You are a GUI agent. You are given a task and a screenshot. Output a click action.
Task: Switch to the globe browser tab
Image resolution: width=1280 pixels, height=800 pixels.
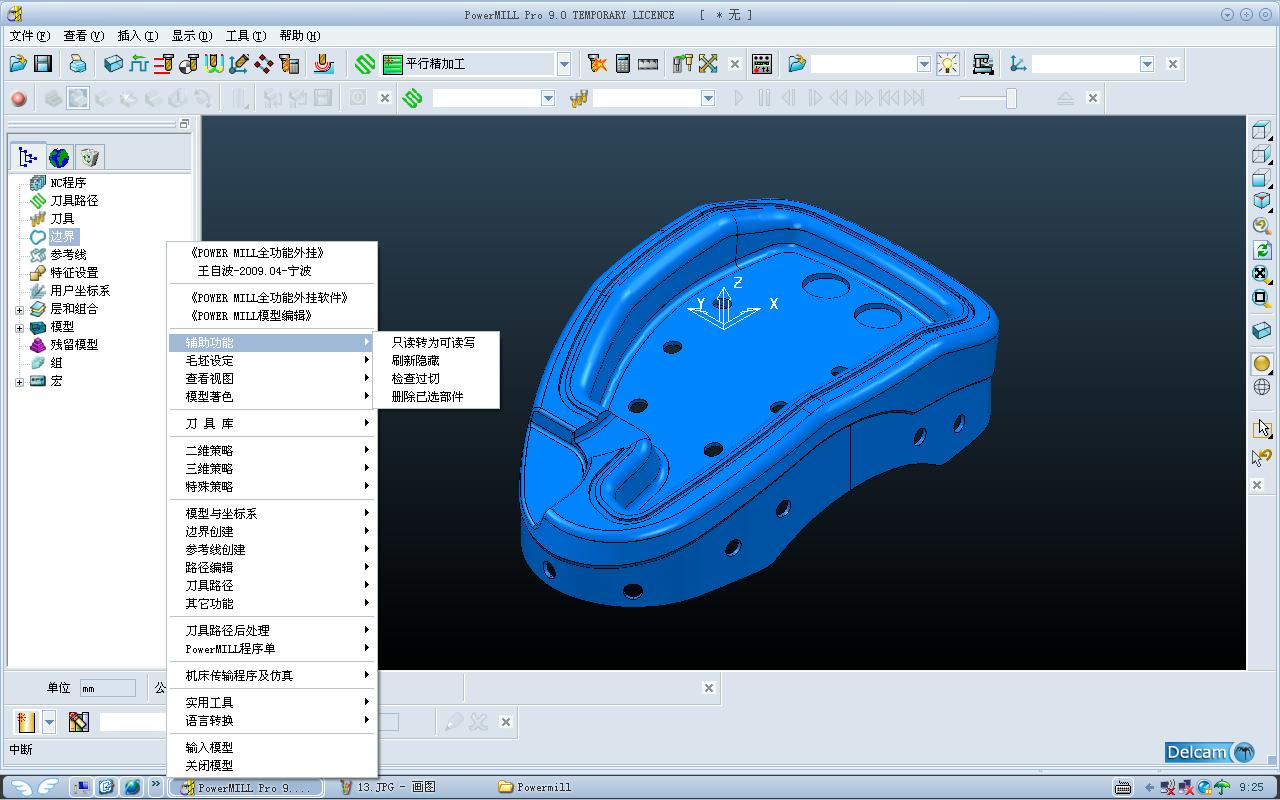(x=59, y=157)
